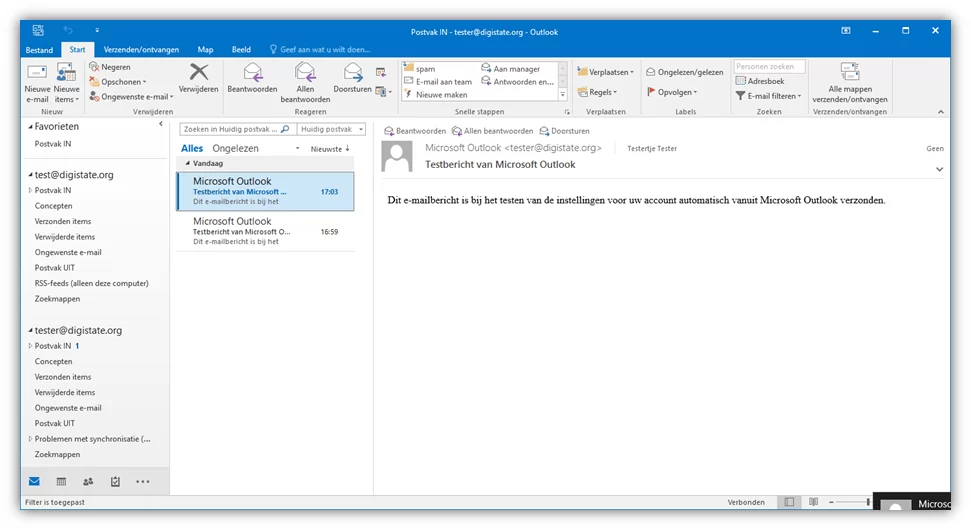Select Postvak IN under Favorieten
The width and height of the screenshot is (971, 530).
click(x=53, y=144)
